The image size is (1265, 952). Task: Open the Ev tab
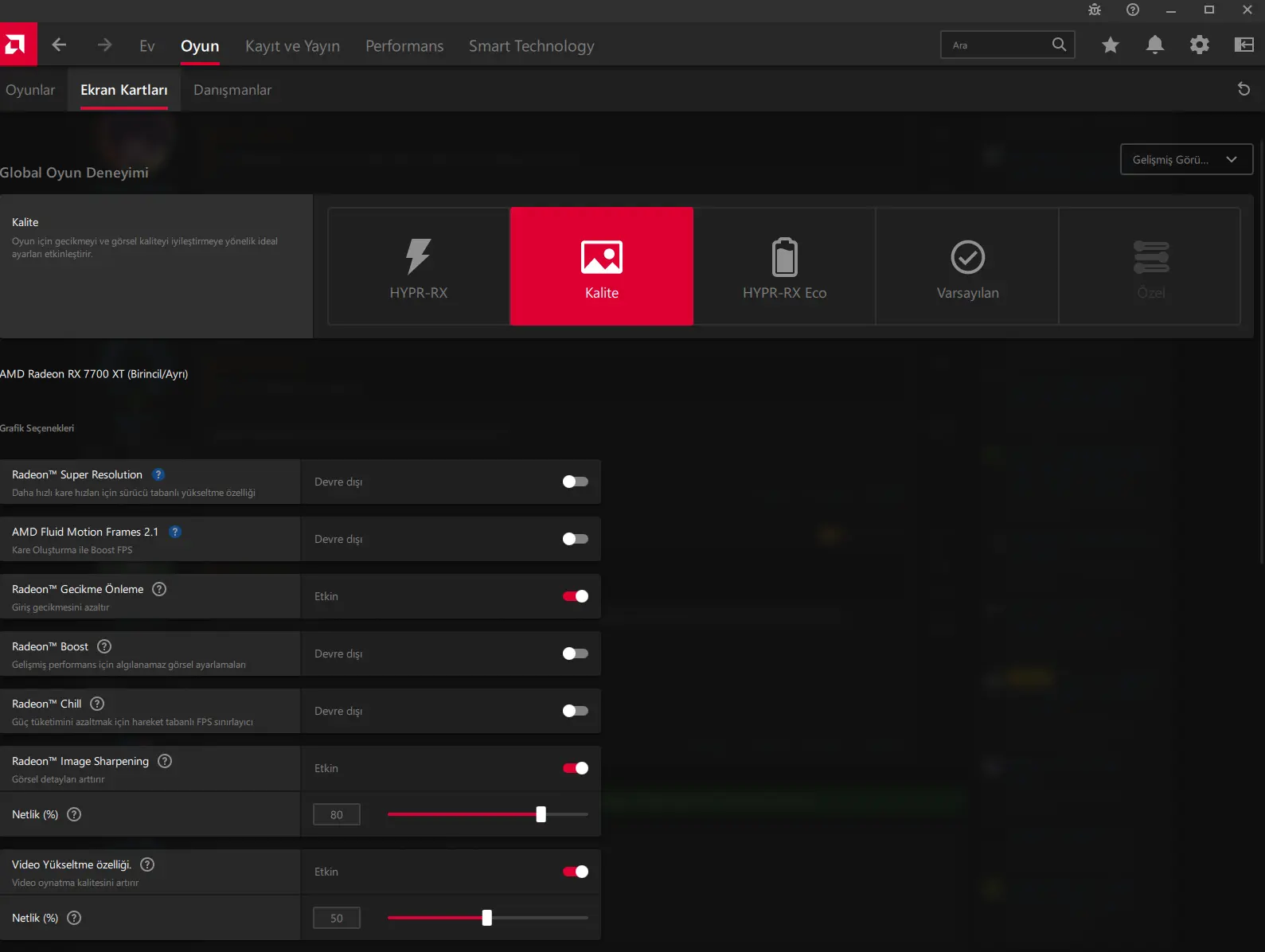(147, 46)
